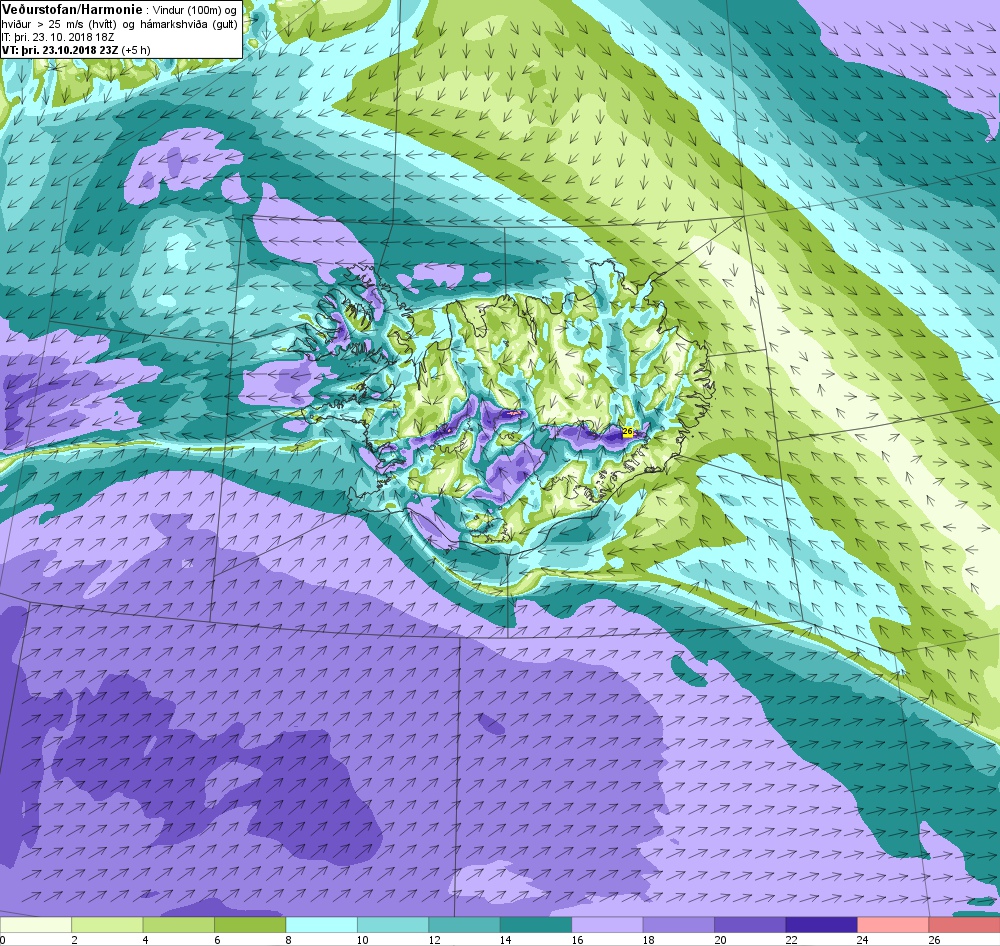This screenshot has width=1000, height=946.
Task: Select the light green 2–4 legend swatch
Action: coord(107,925)
